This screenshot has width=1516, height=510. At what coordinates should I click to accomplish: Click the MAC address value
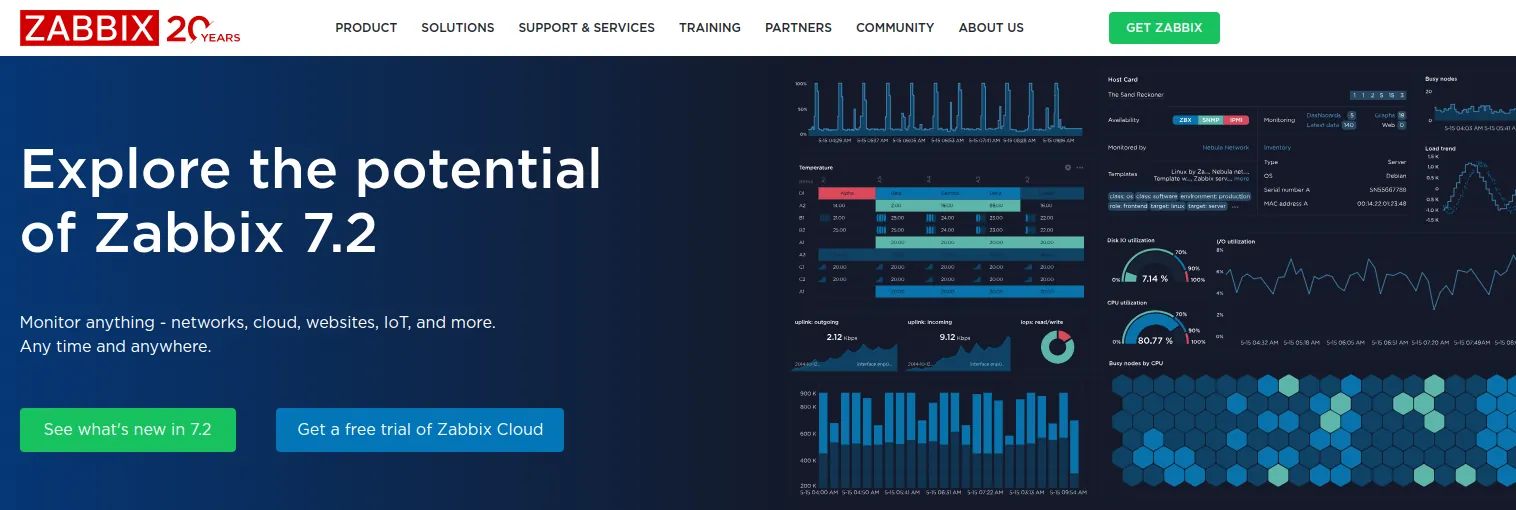[1381, 204]
